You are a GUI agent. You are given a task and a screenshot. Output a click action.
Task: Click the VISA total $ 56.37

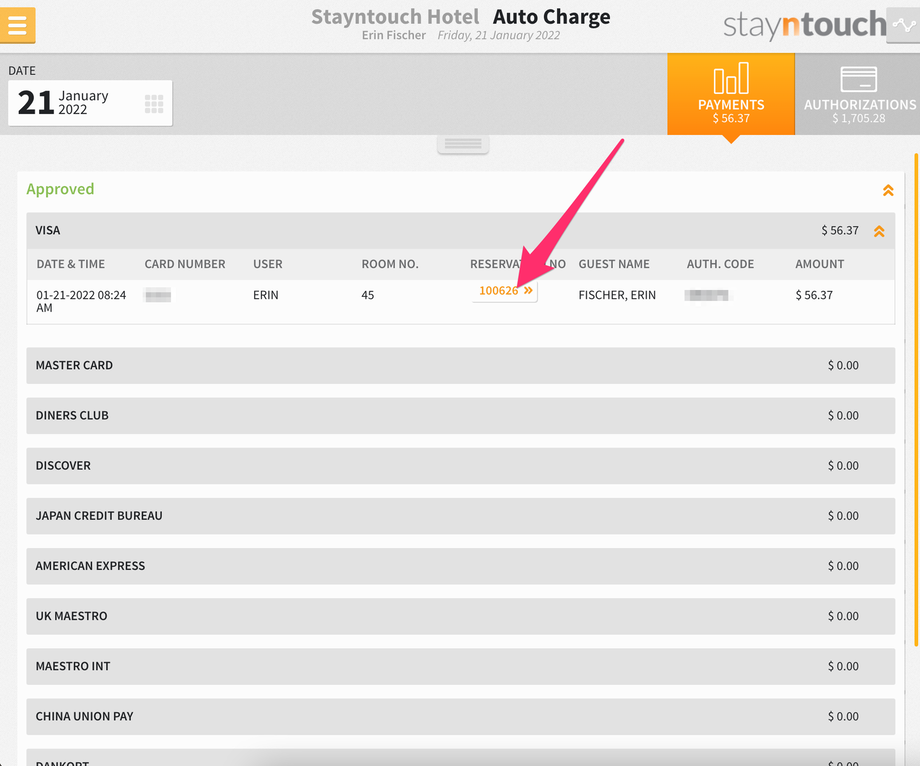[x=840, y=231]
